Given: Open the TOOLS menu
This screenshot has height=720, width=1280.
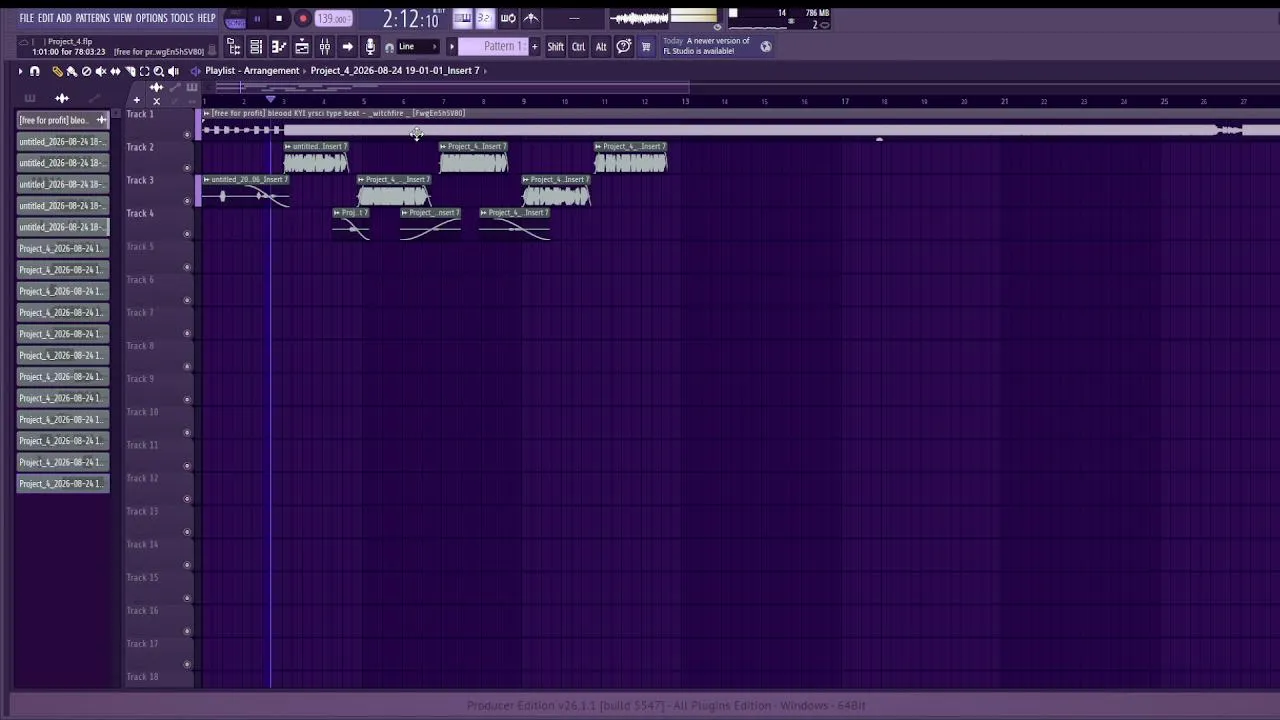Looking at the screenshot, I should coord(182,18).
